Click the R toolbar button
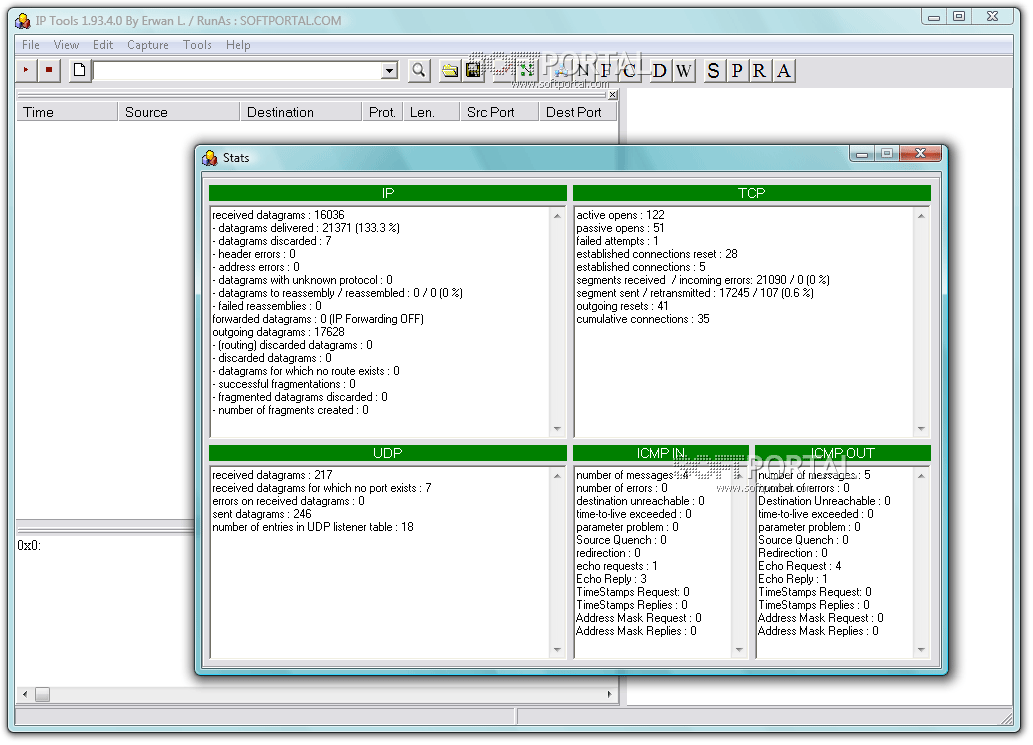Screen dimensions: 1033x745 (760, 70)
